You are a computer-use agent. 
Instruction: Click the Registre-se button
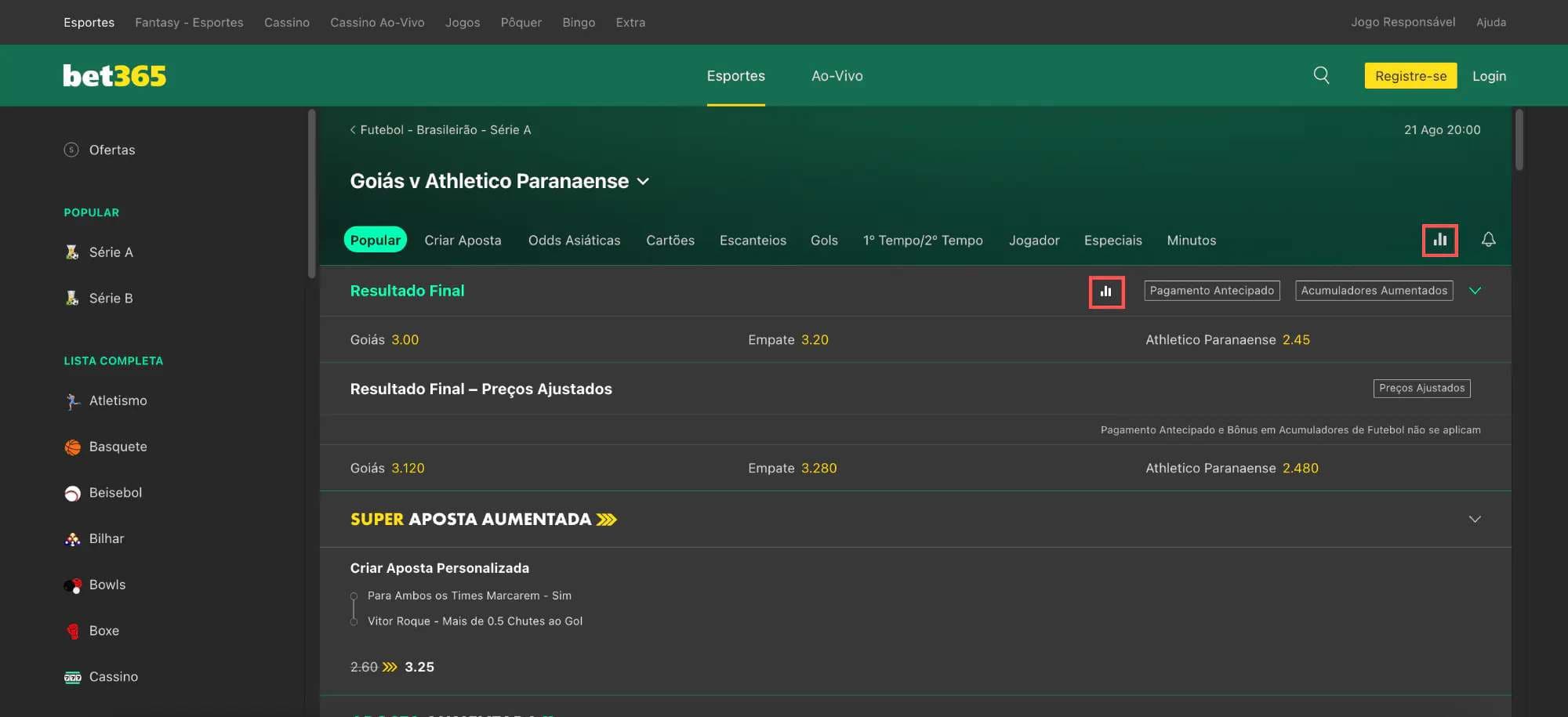tap(1410, 76)
